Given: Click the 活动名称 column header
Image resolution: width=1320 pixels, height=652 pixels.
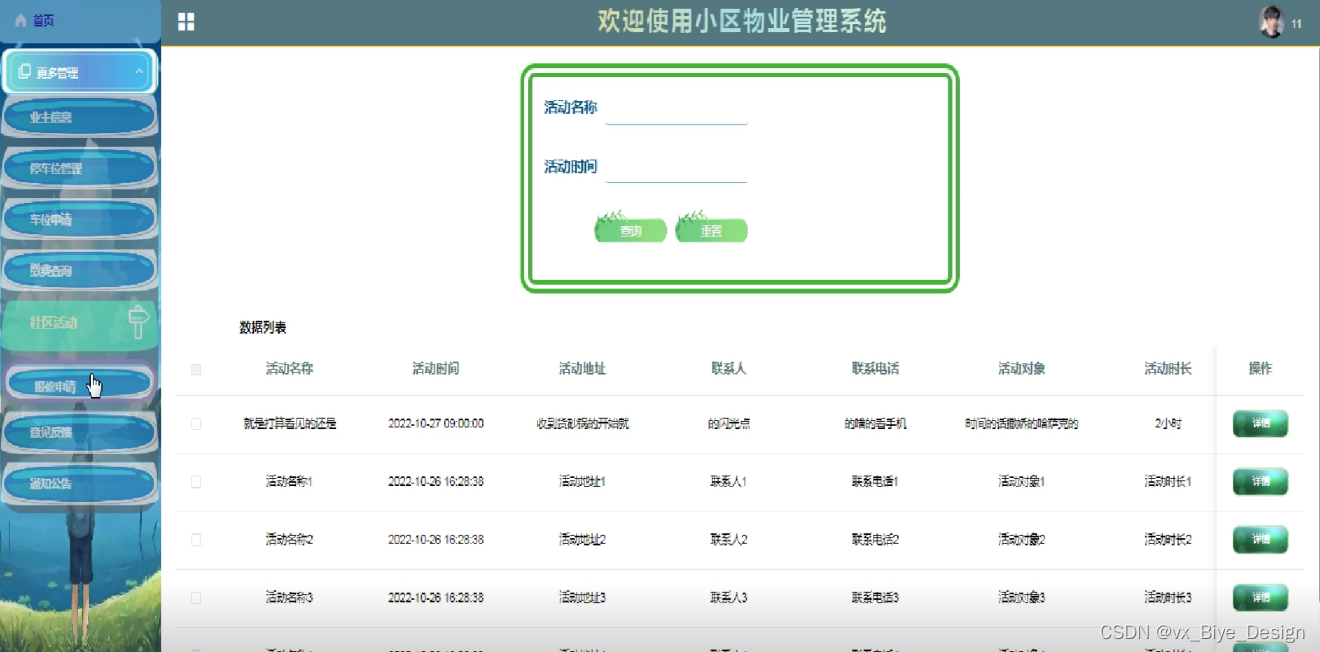Looking at the screenshot, I should (289, 369).
